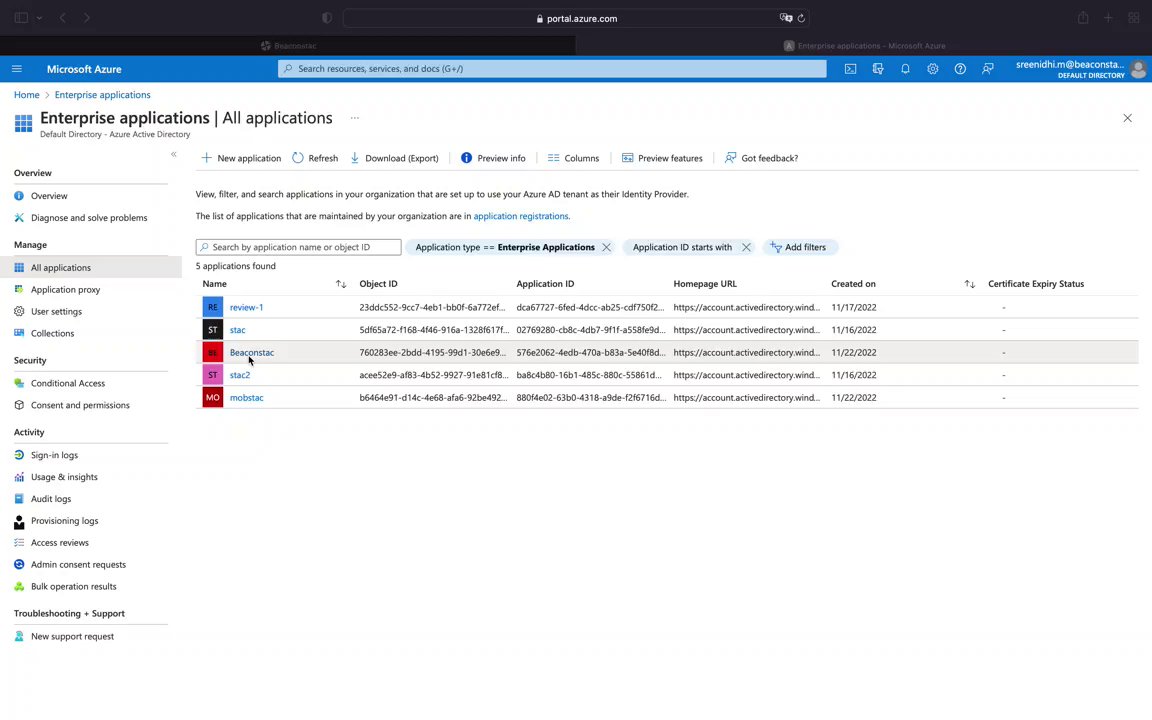Open Diagnose and solve problems

[x=90, y=218]
